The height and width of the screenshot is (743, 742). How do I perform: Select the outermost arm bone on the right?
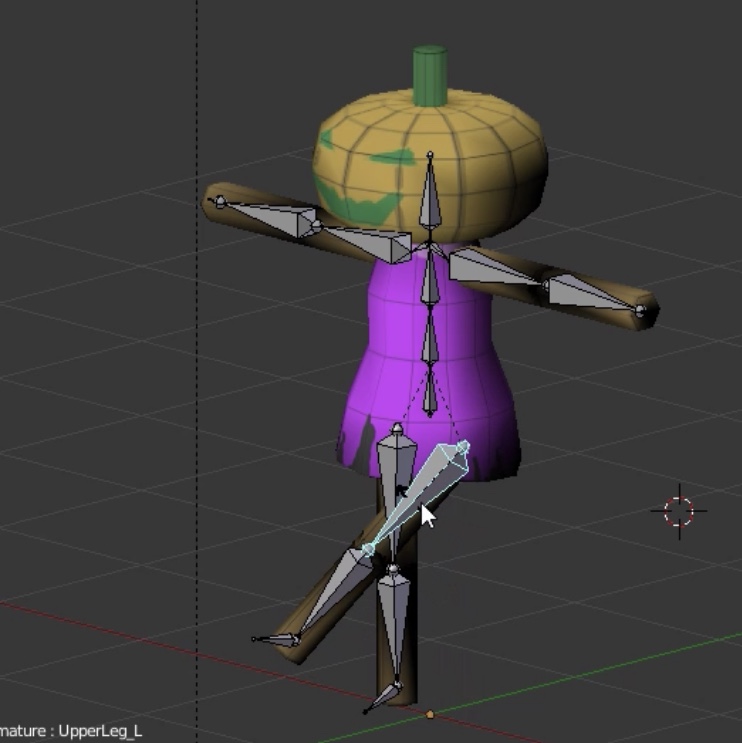pos(590,294)
